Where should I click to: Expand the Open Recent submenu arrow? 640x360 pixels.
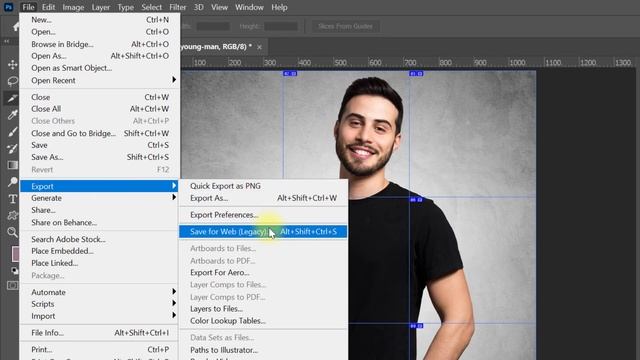174,80
